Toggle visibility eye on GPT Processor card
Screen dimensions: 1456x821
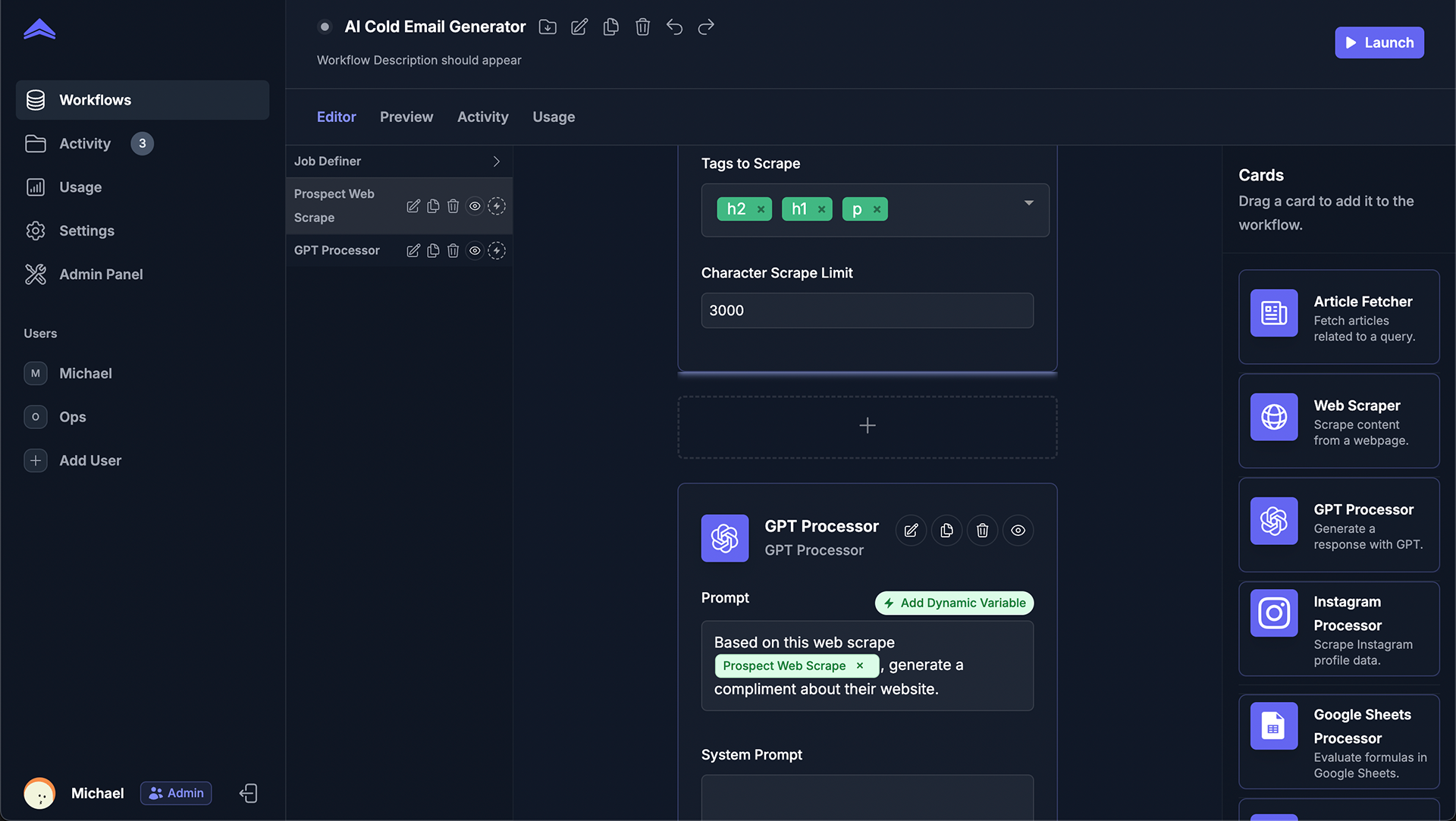[x=1018, y=531]
